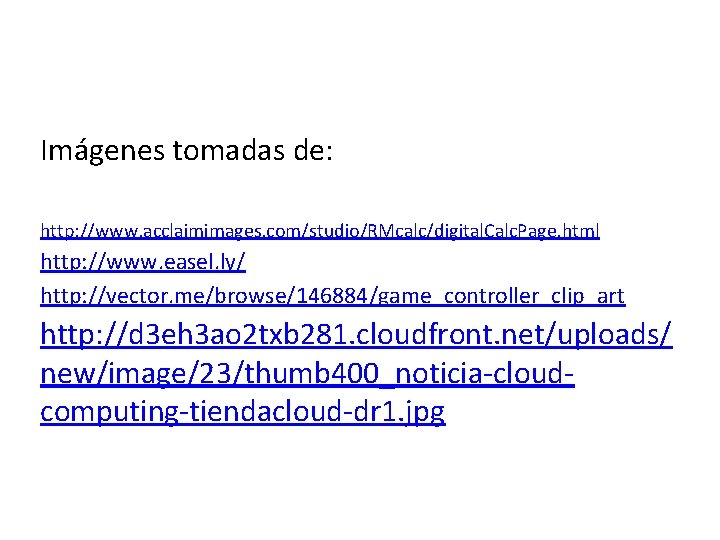This screenshot has width=720, height=540.
Task: Click the number 146884 in the vector.me link
Action: (x=332, y=296)
